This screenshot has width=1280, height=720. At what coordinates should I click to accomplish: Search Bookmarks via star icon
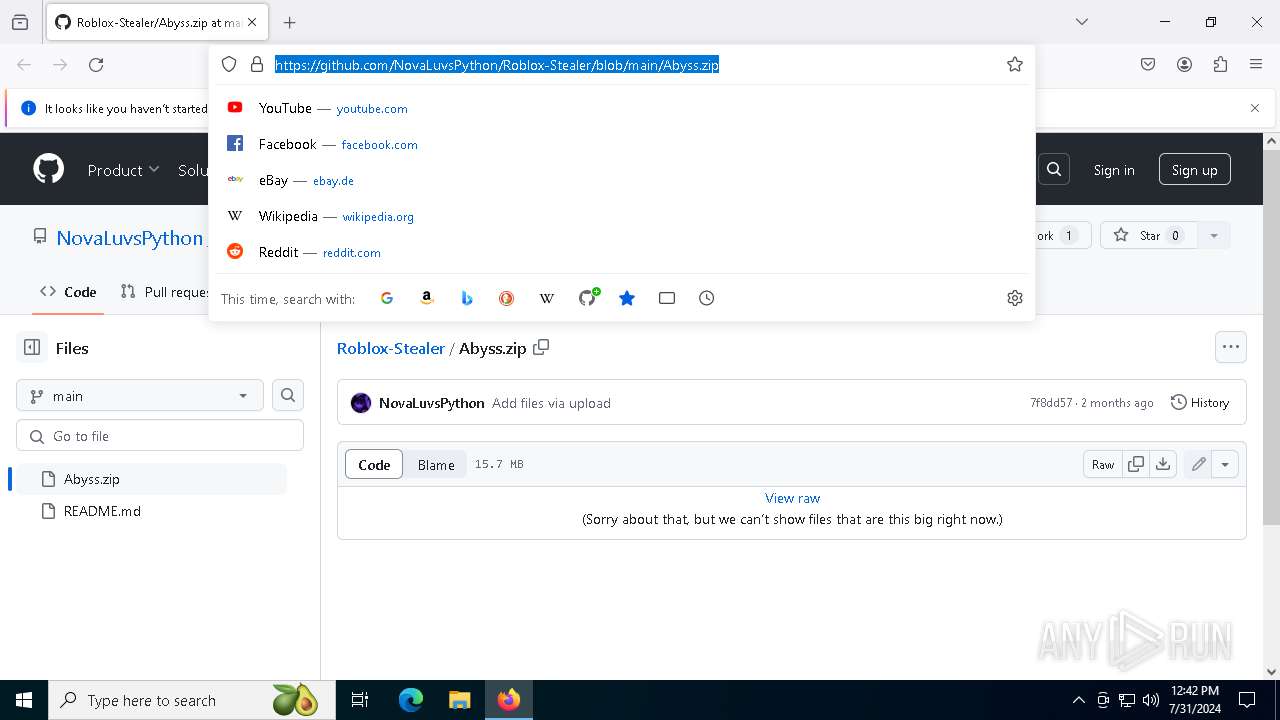tap(627, 298)
